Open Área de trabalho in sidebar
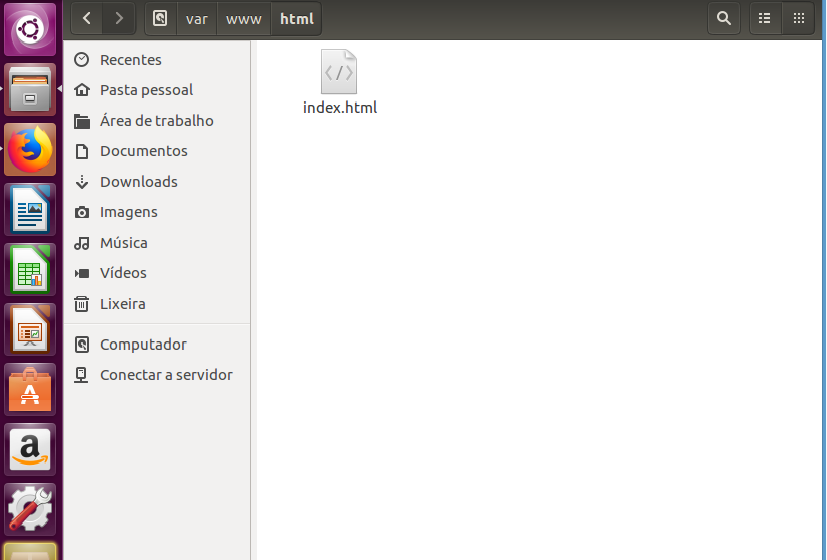827x560 pixels. [156, 121]
